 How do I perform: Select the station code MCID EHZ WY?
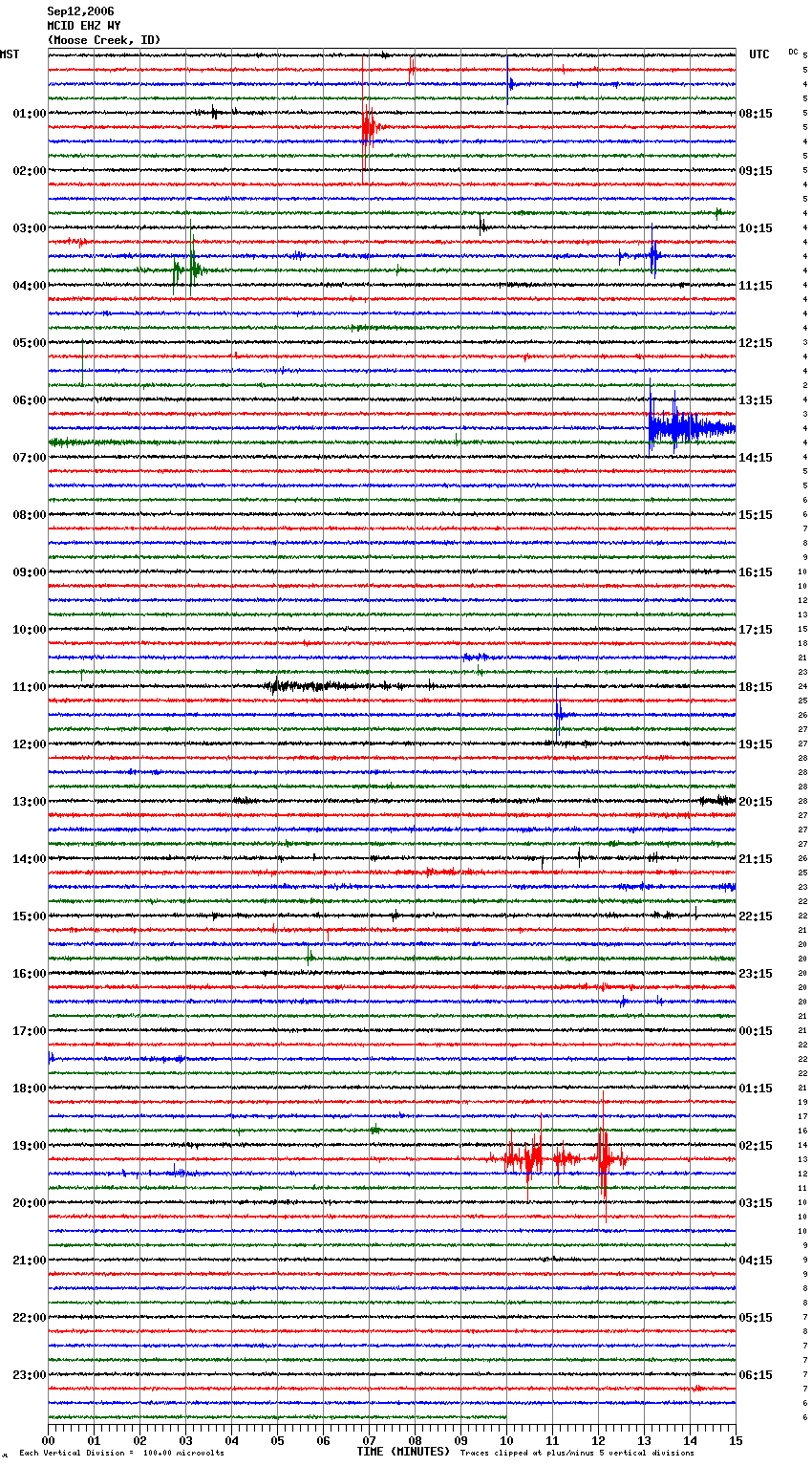tap(84, 27)
